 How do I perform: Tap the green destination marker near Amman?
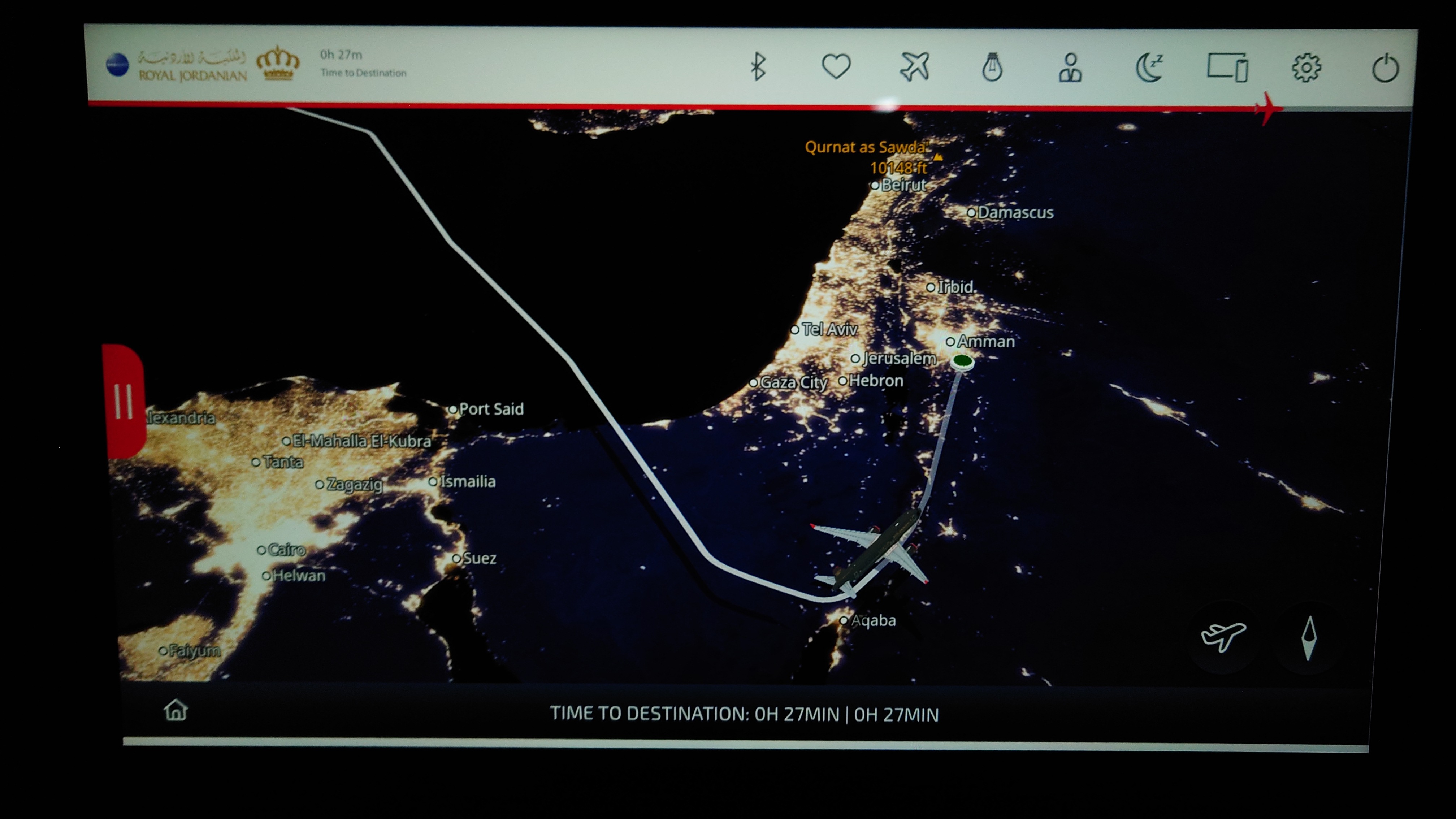[962, 361]
